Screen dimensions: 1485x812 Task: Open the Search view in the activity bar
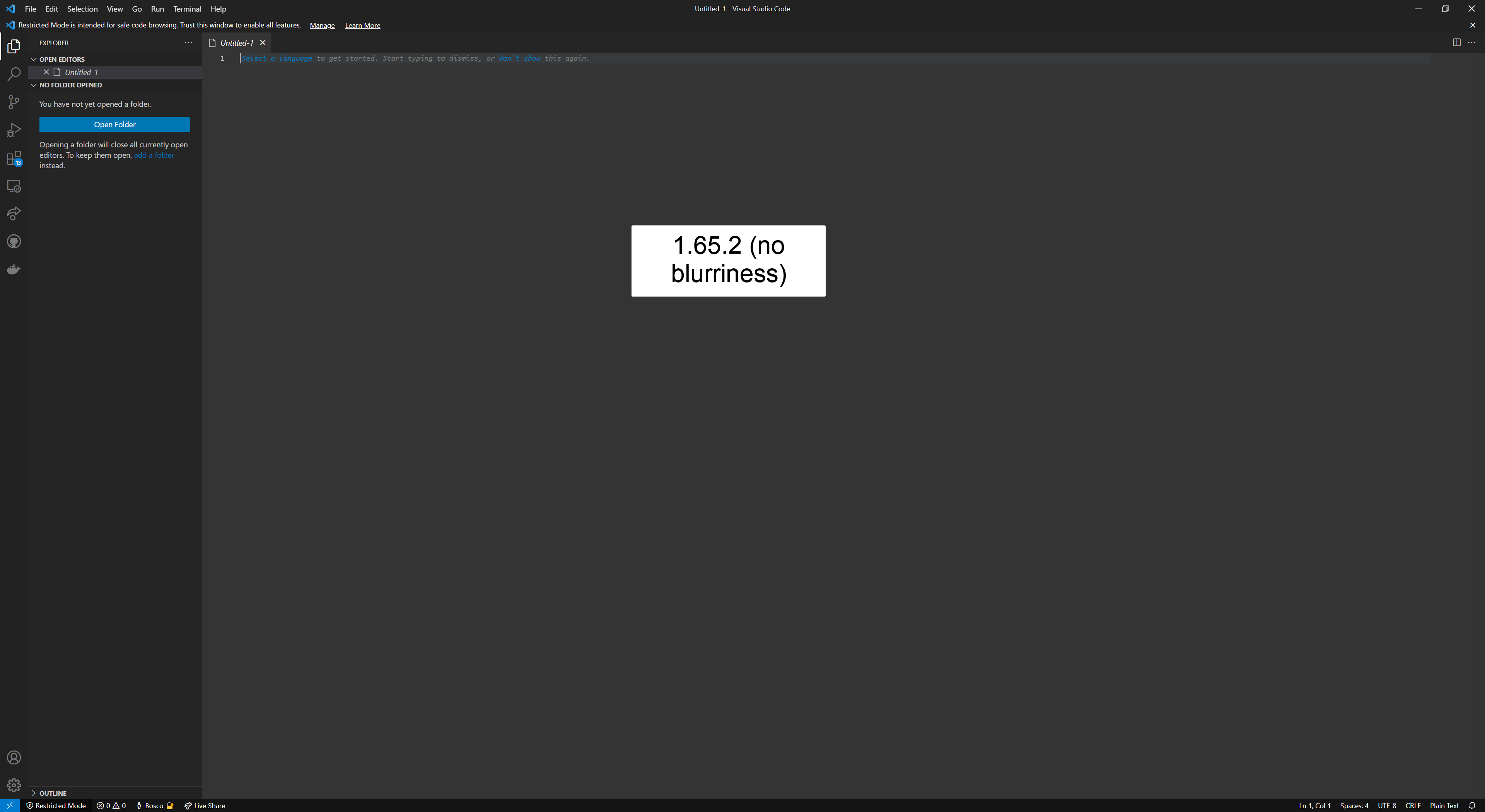[14, 74]
